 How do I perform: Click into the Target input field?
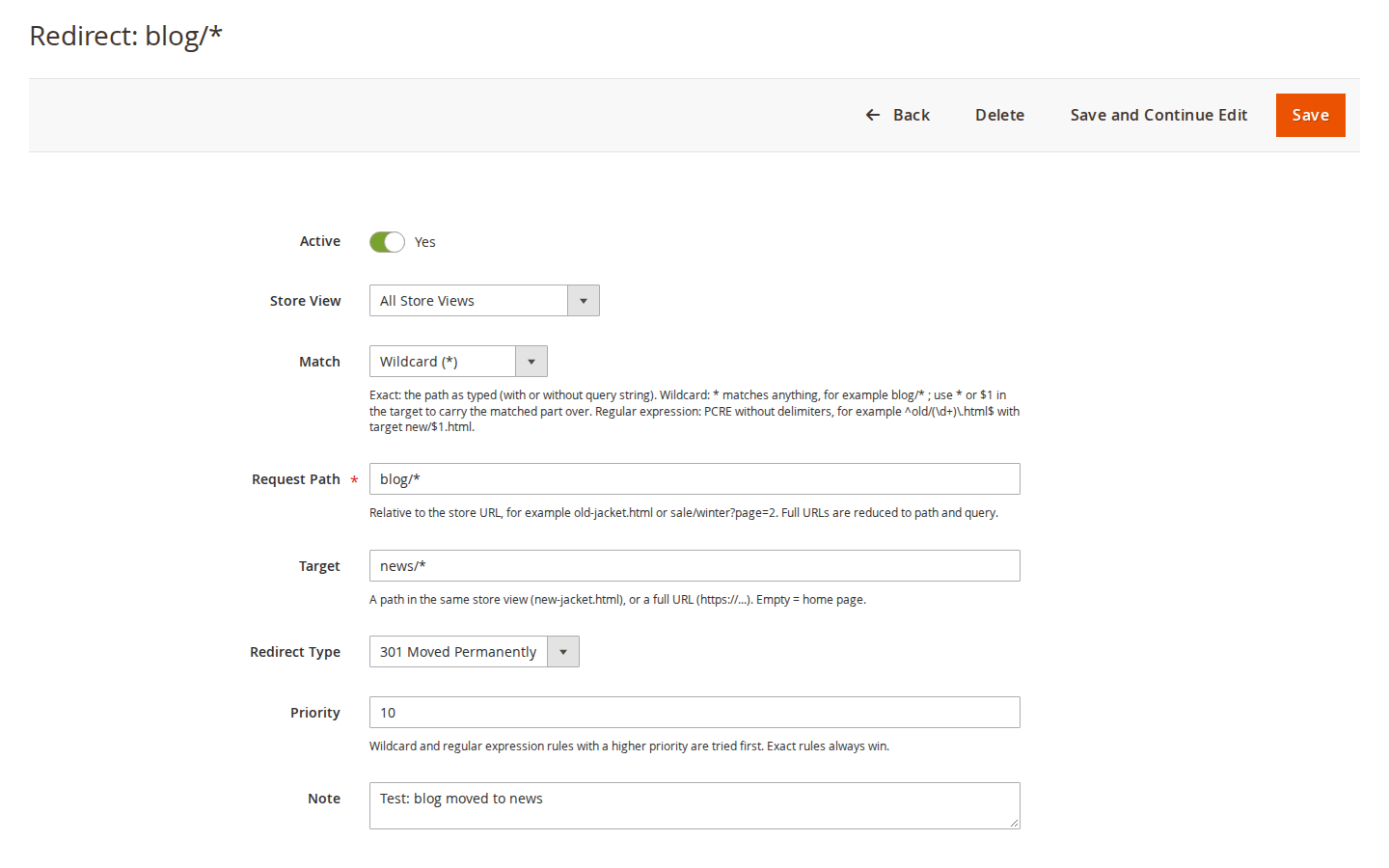click(694, 566)
